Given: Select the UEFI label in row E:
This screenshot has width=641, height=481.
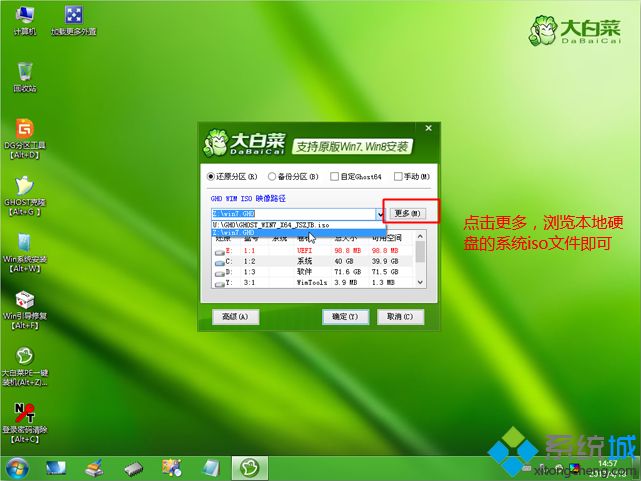Looking at the screenshot, I should (x=305, y=251).
